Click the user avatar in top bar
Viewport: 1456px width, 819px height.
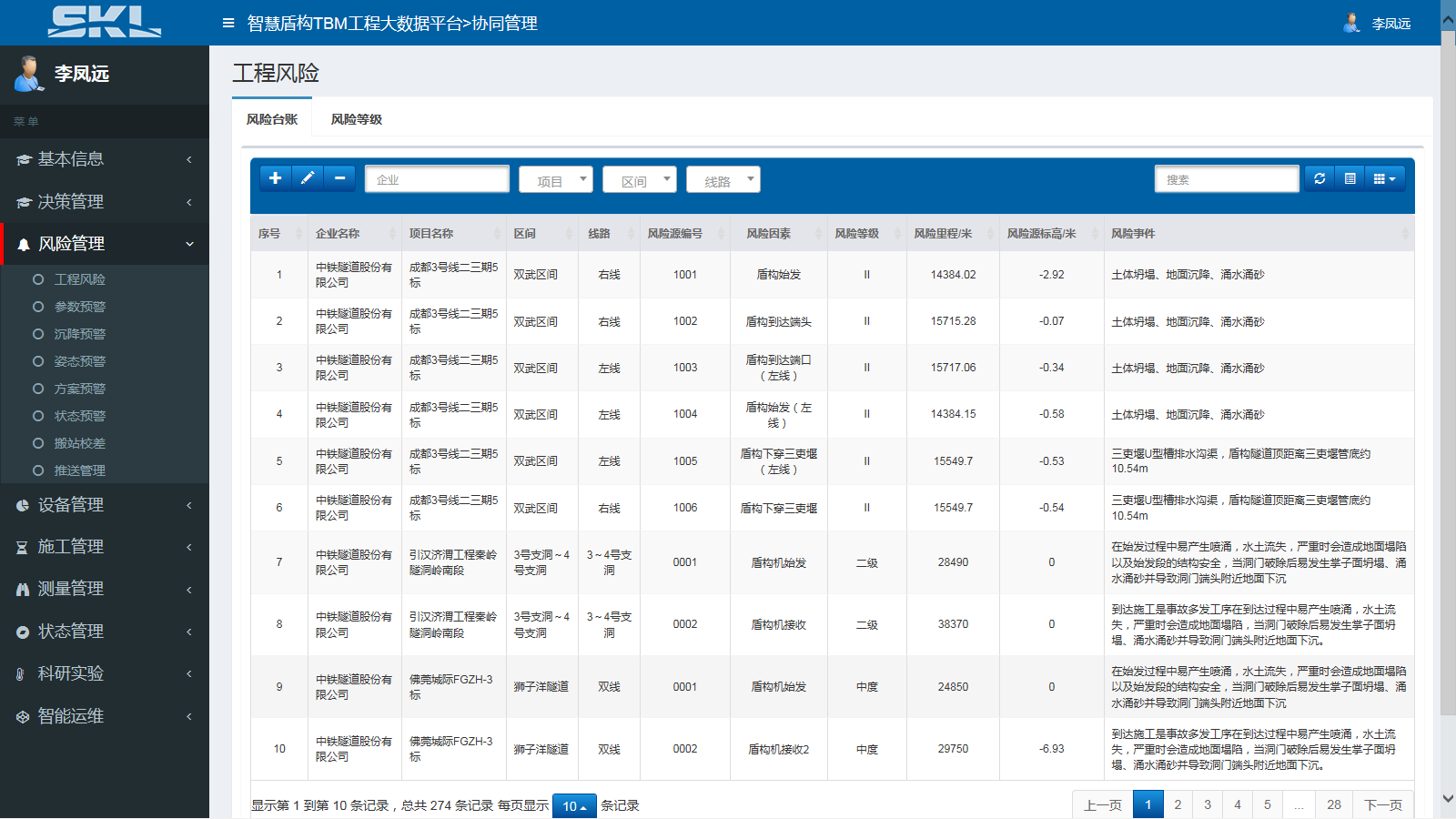coord(1352,23)
